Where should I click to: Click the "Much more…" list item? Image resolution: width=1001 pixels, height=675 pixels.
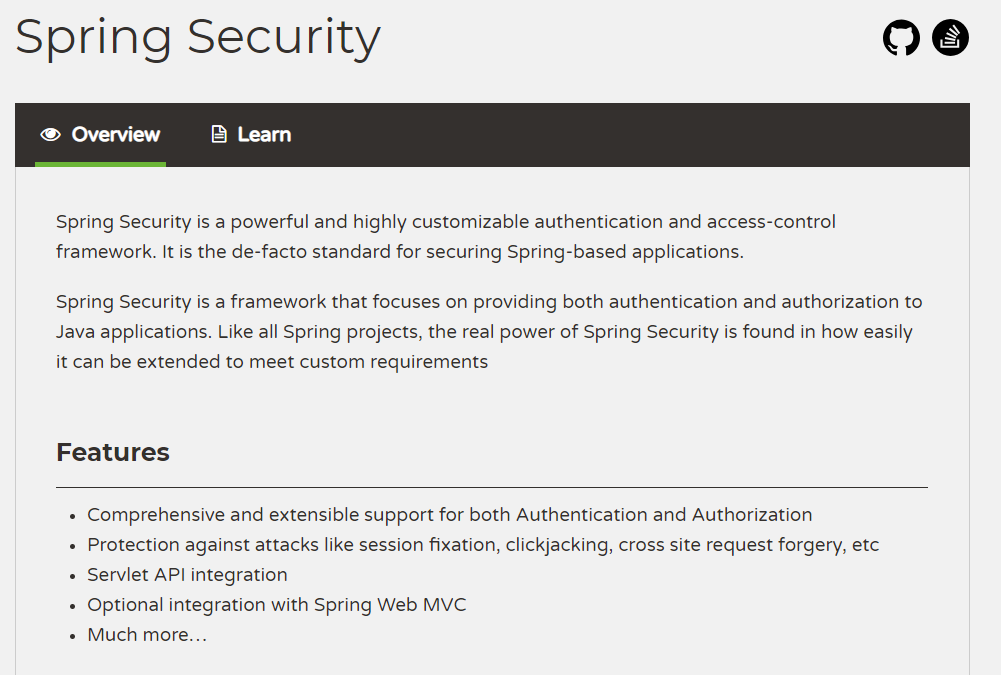coord(147,635)
